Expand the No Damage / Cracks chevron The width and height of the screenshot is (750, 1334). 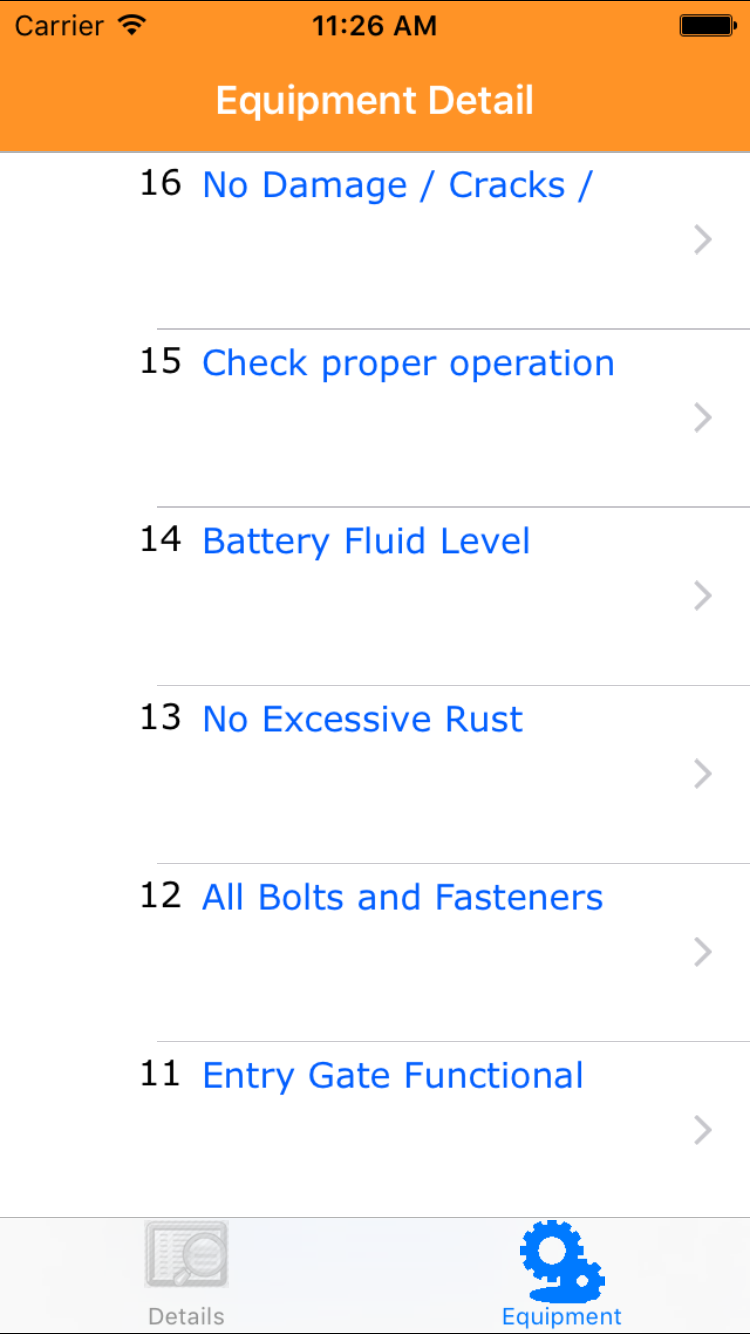coord(703,240)
